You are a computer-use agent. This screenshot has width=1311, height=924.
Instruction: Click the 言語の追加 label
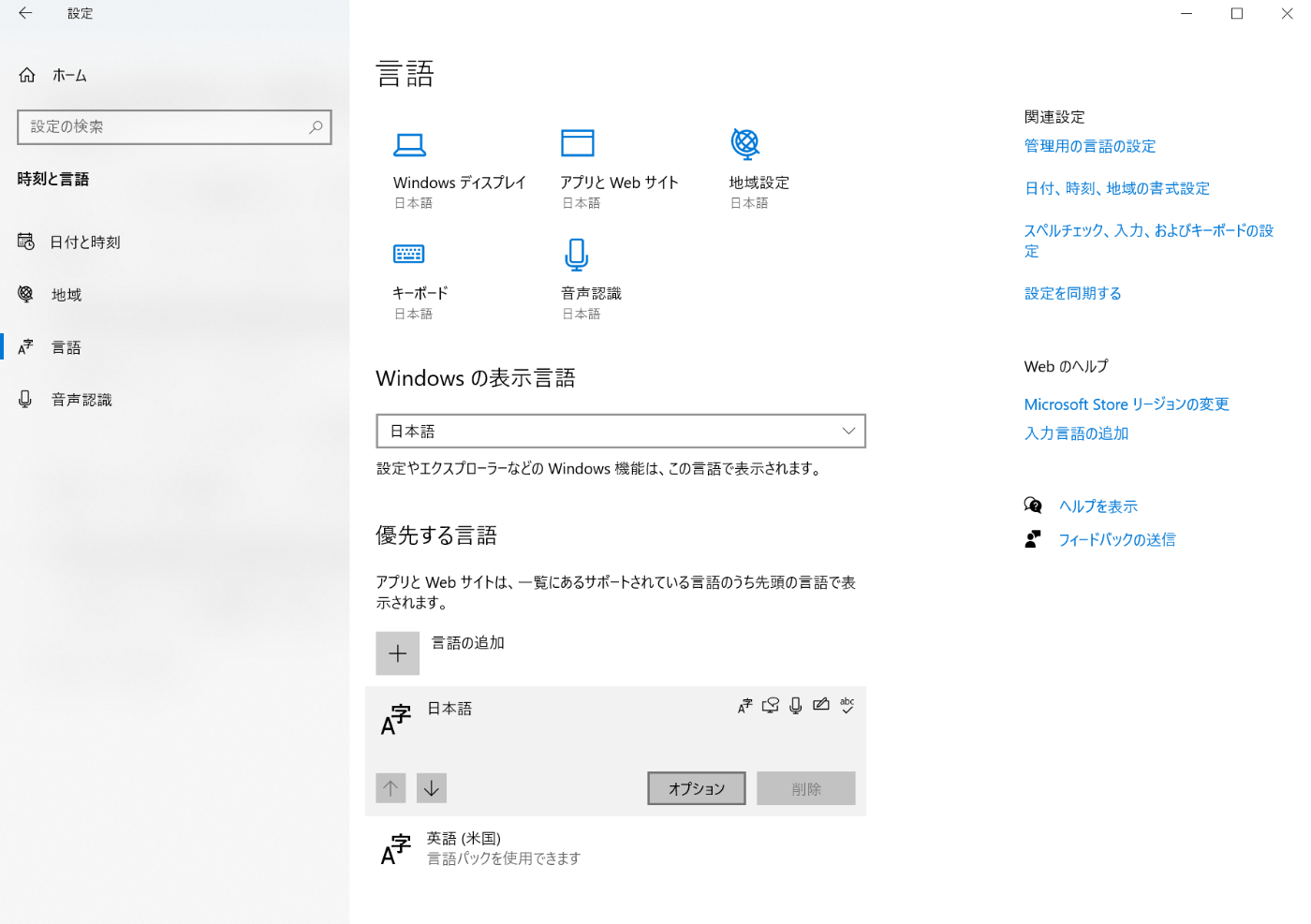pos(468,643)
